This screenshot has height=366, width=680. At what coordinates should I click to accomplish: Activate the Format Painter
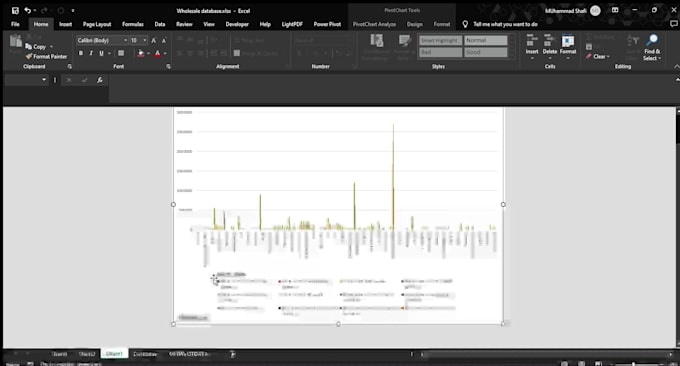pyautogui.click(x=46, y=56)
